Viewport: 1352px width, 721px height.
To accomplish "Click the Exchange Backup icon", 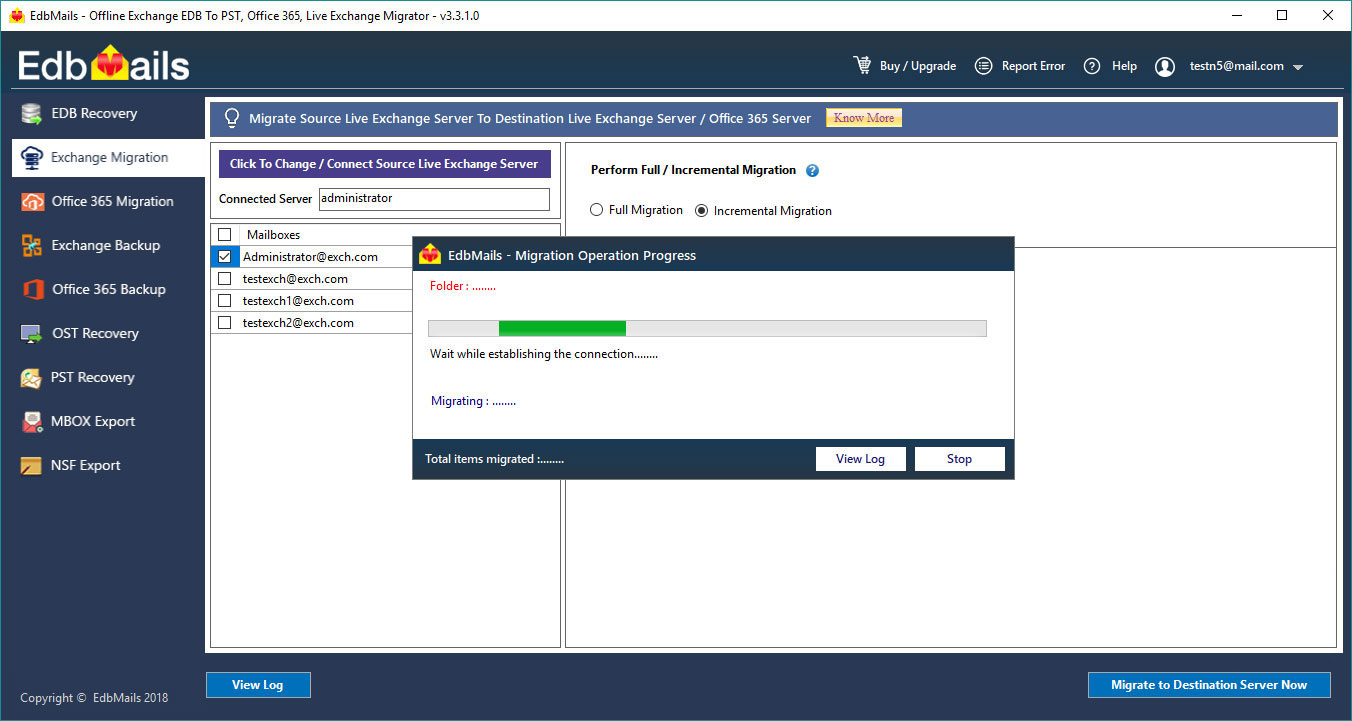I will coord(32,246).
